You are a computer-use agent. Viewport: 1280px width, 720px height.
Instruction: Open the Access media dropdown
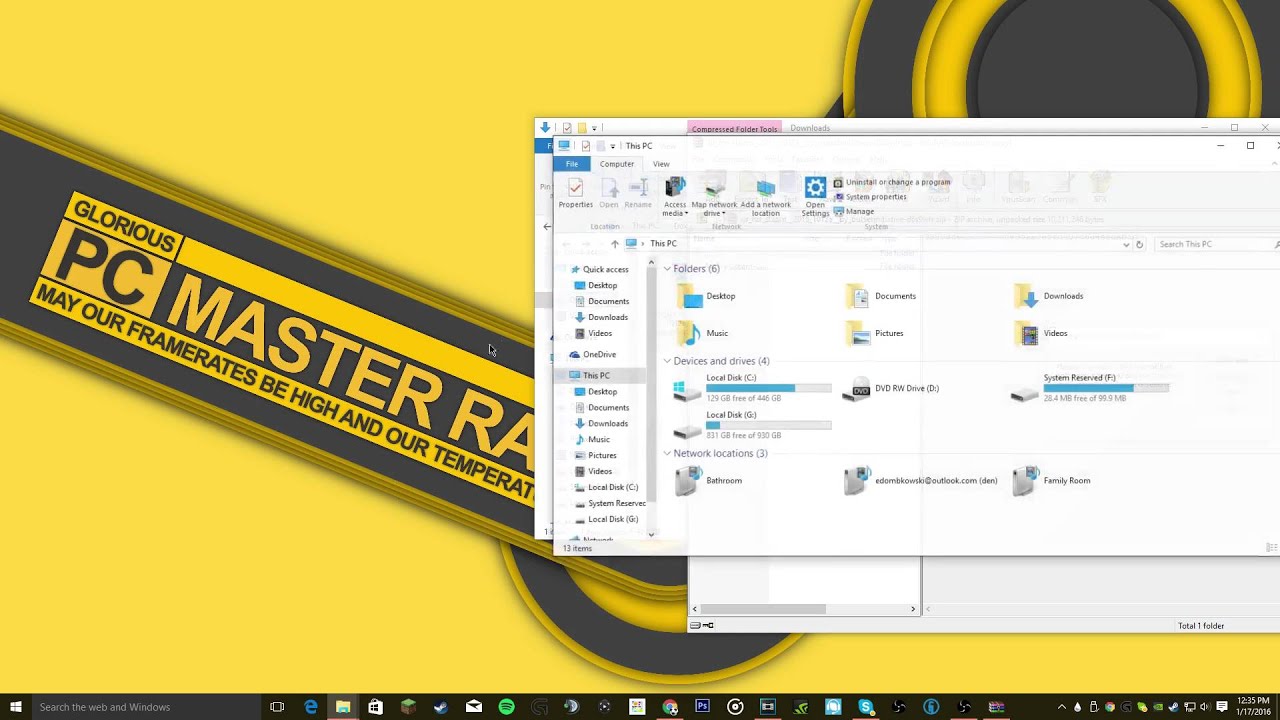click(x=675, y=197)
